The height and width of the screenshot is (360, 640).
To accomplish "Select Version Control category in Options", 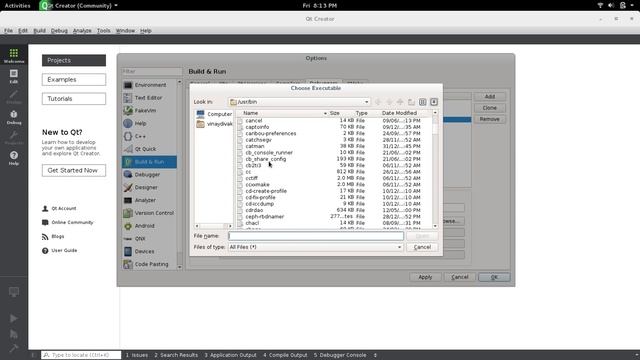I will pyautogui.click(x=149, y=213).
